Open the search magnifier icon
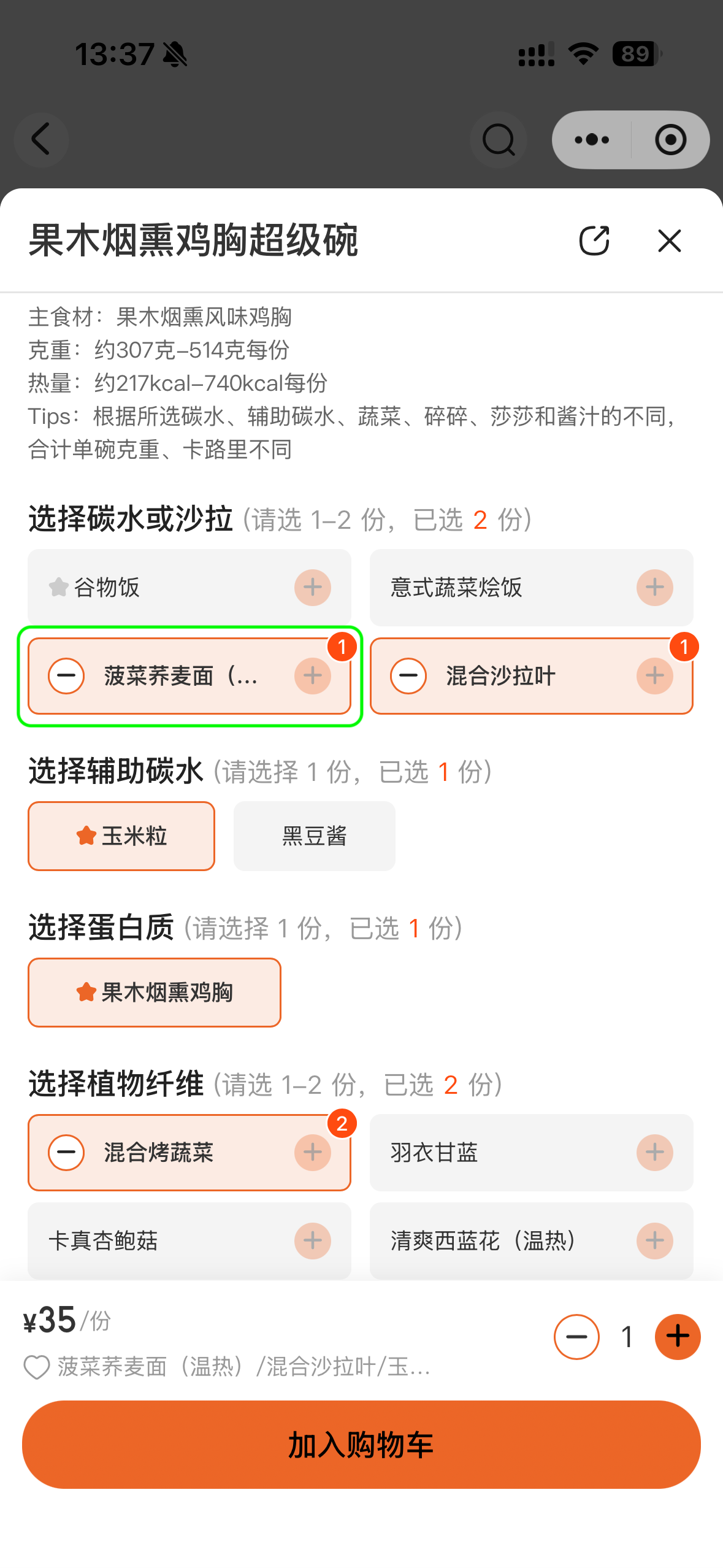Screen dimensions: 723x1568 [498, 139]
